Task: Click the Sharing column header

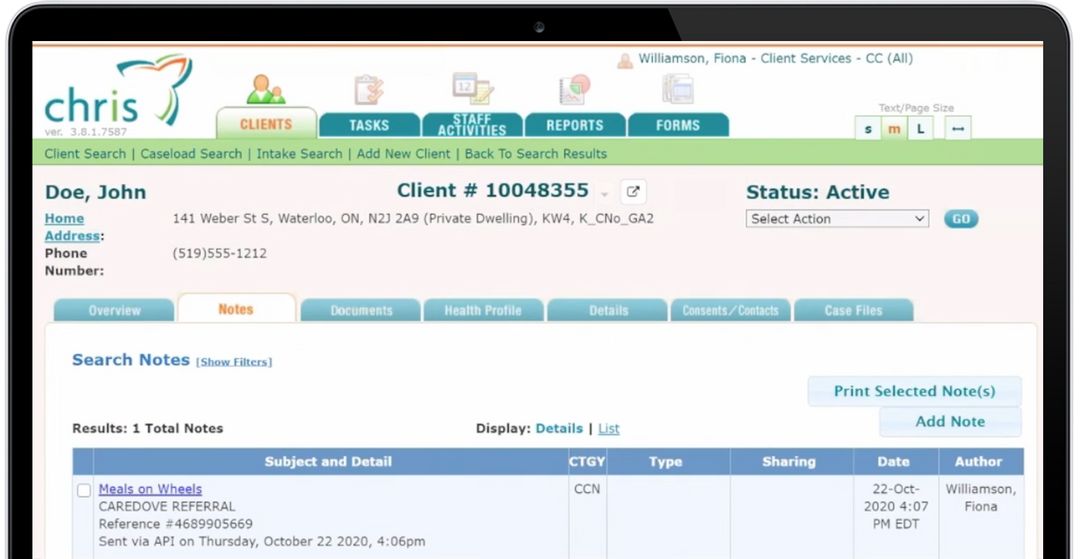Action: (x=789, y=462)
